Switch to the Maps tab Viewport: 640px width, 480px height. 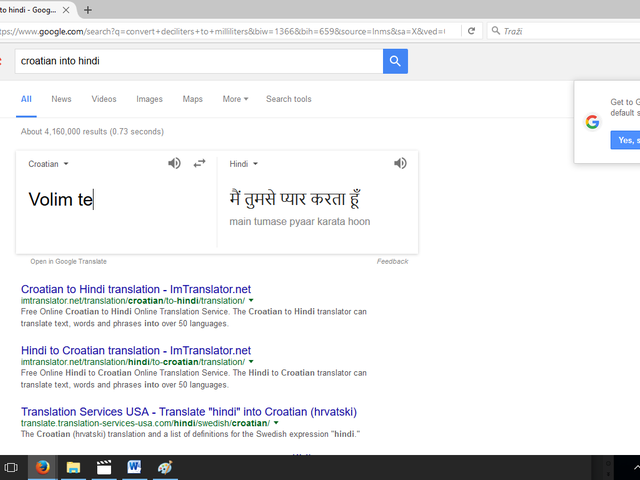[x=192, y=99]
